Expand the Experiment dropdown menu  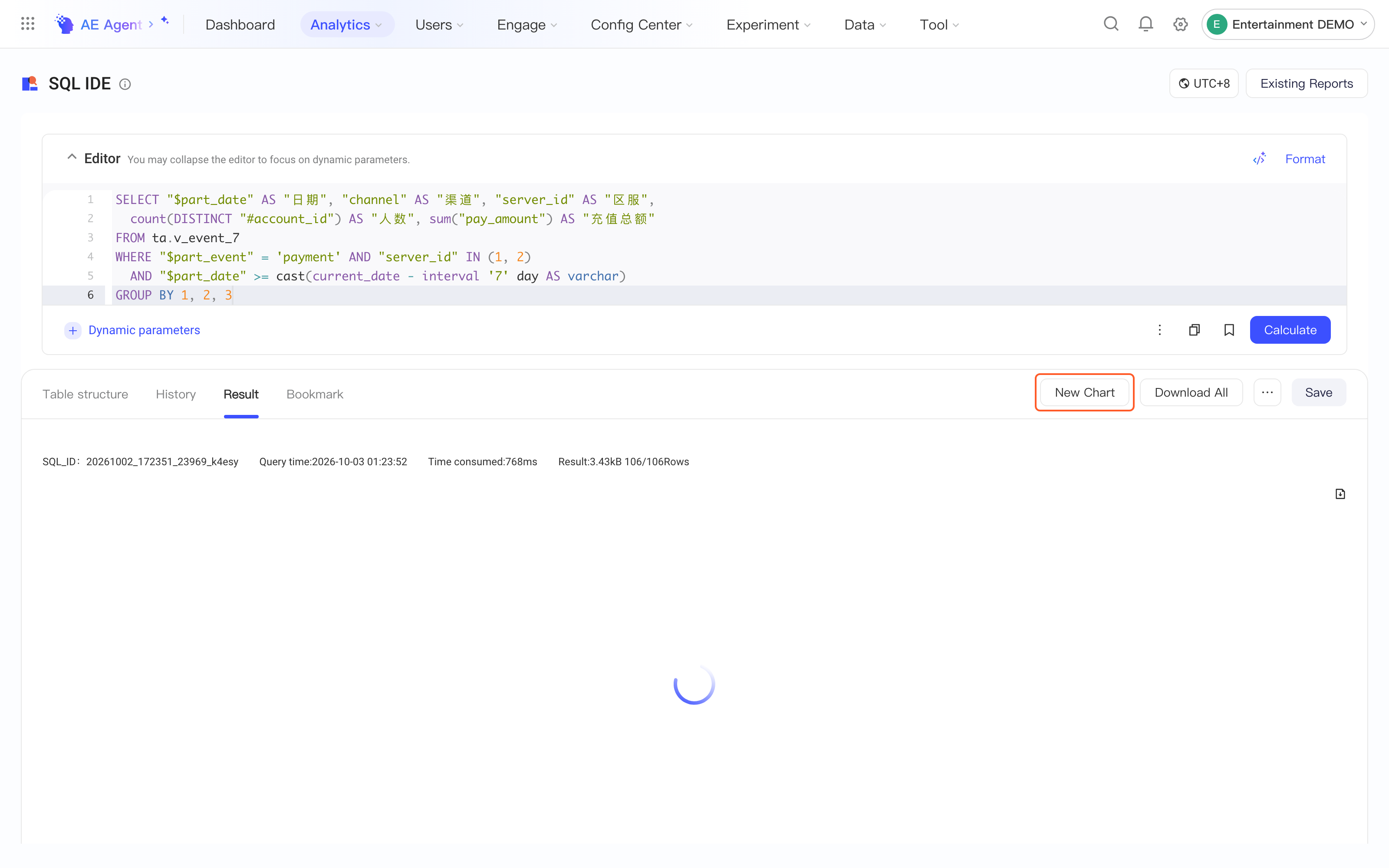(769, 25)
